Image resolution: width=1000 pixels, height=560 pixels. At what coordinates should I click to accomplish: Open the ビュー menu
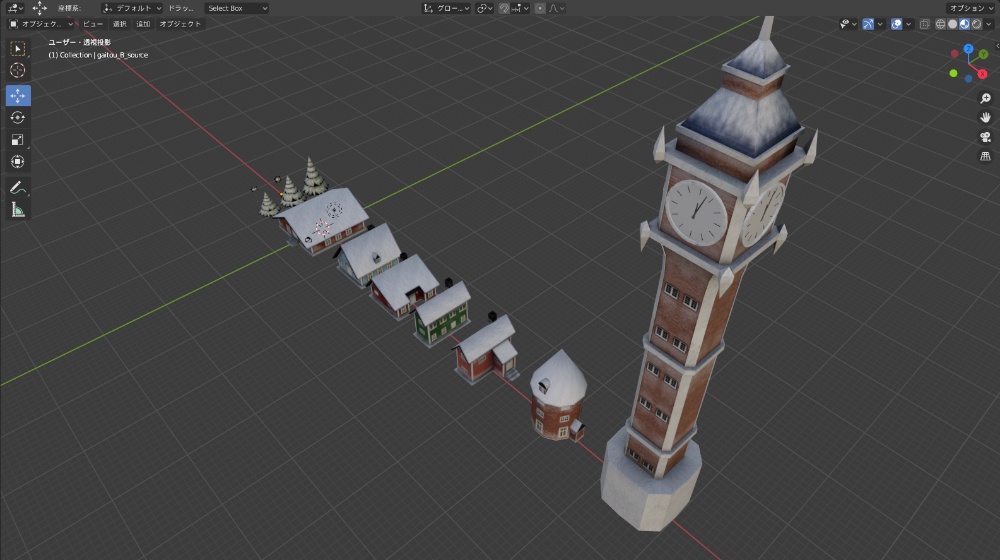pos(92,24)
